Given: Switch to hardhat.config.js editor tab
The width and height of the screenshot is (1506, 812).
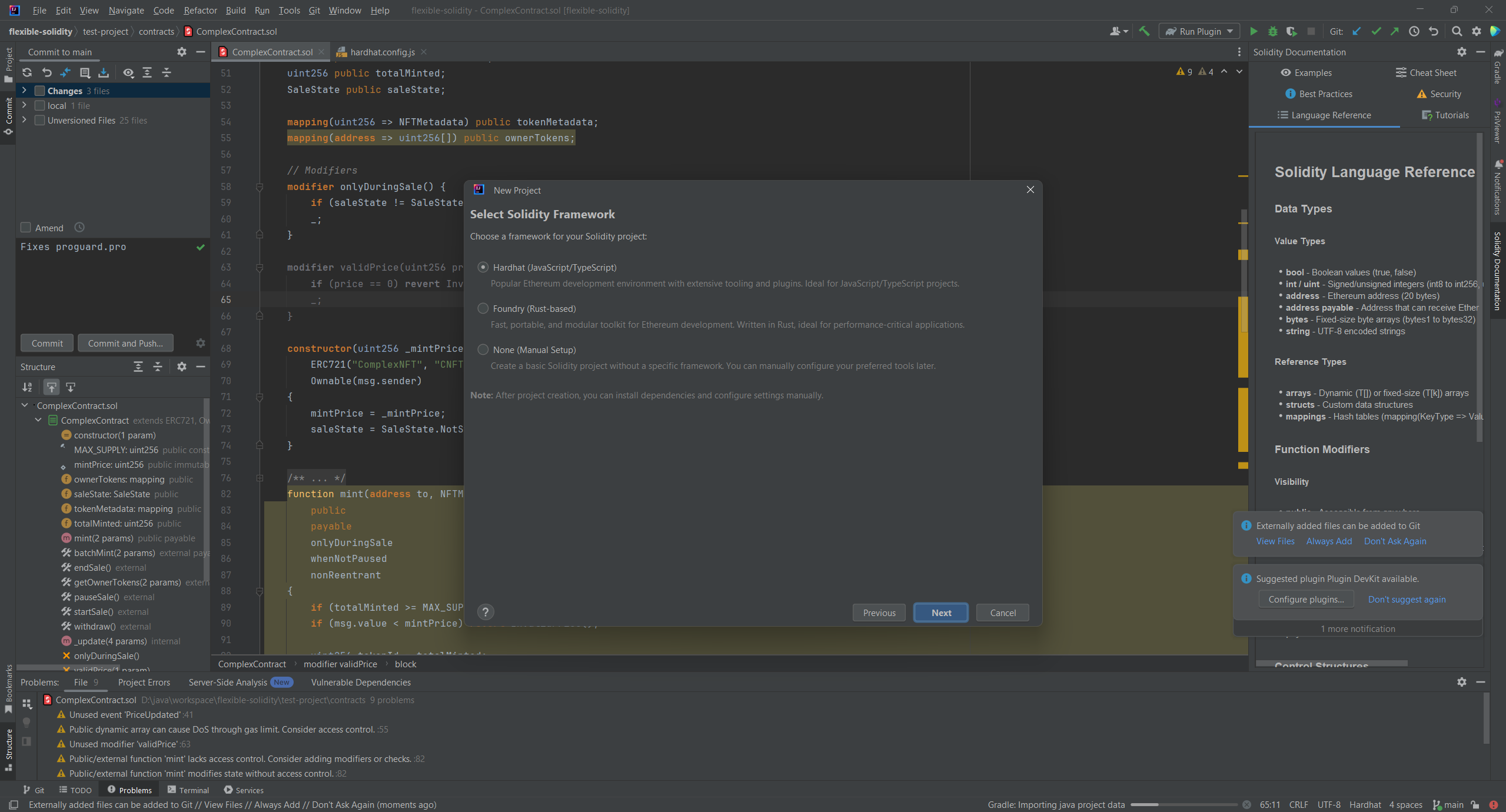Looking at the screenshot, I should (382, 52).
